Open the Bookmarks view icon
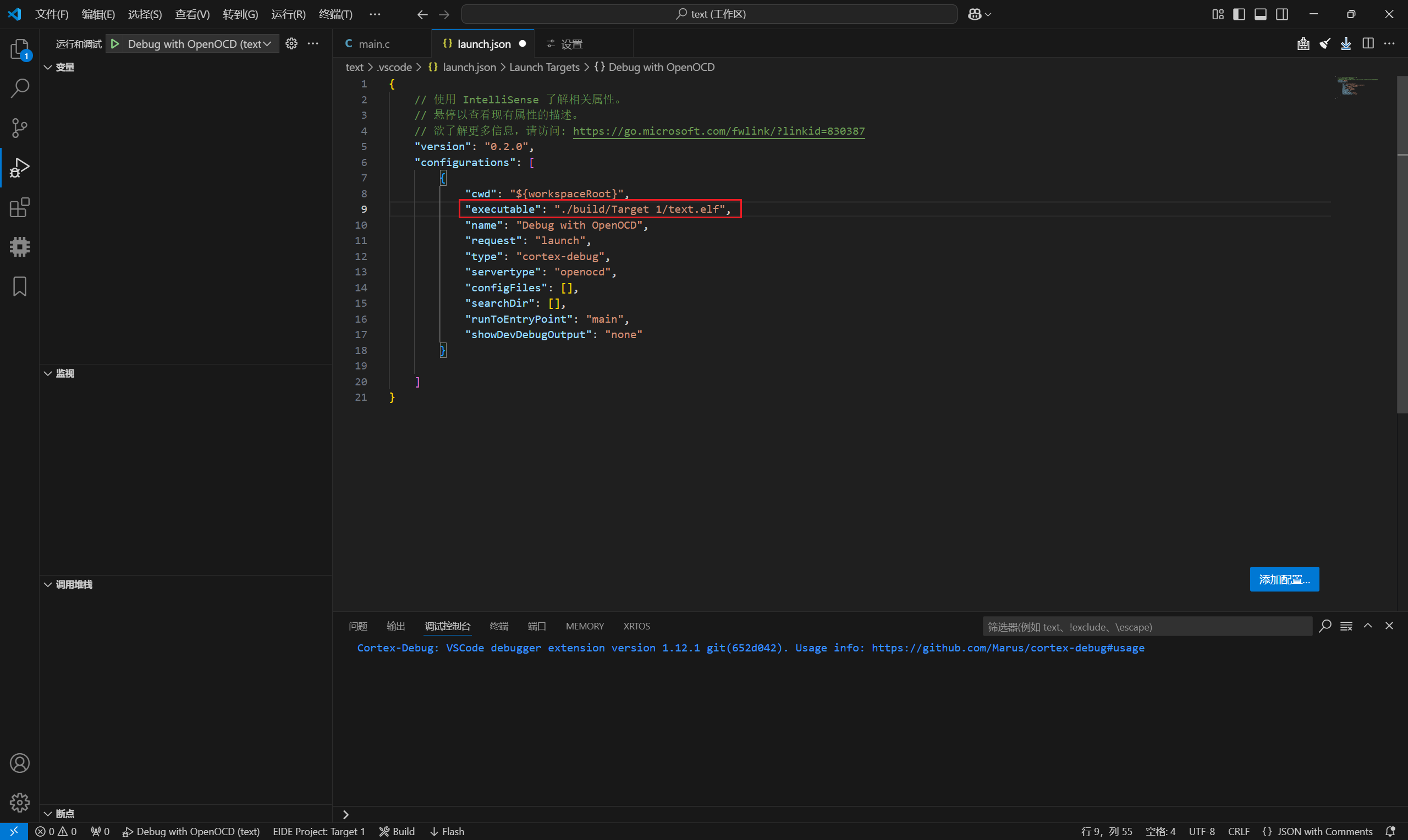The height and width of the screenshot is (840, 1408). (x=19, y=286)
